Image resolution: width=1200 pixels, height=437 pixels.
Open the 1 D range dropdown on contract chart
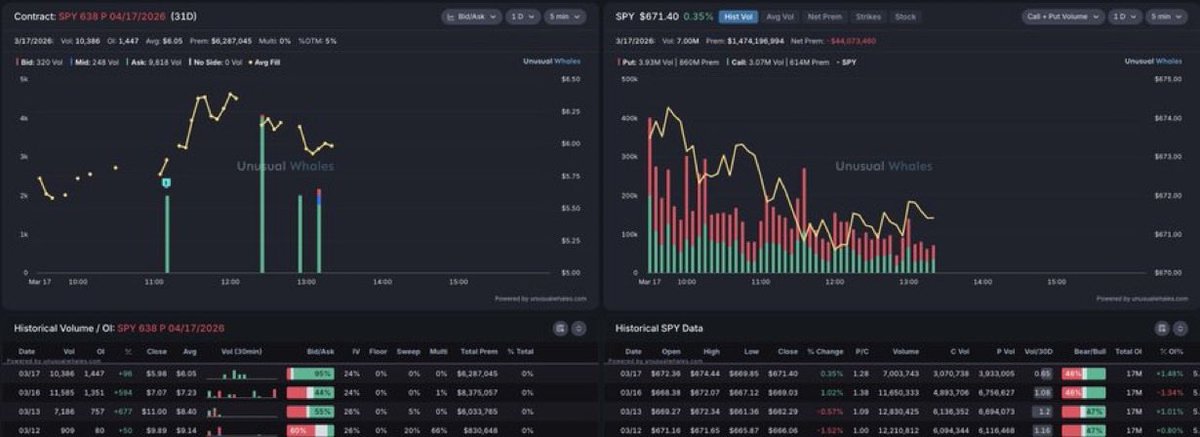click(x=525, y=17)
